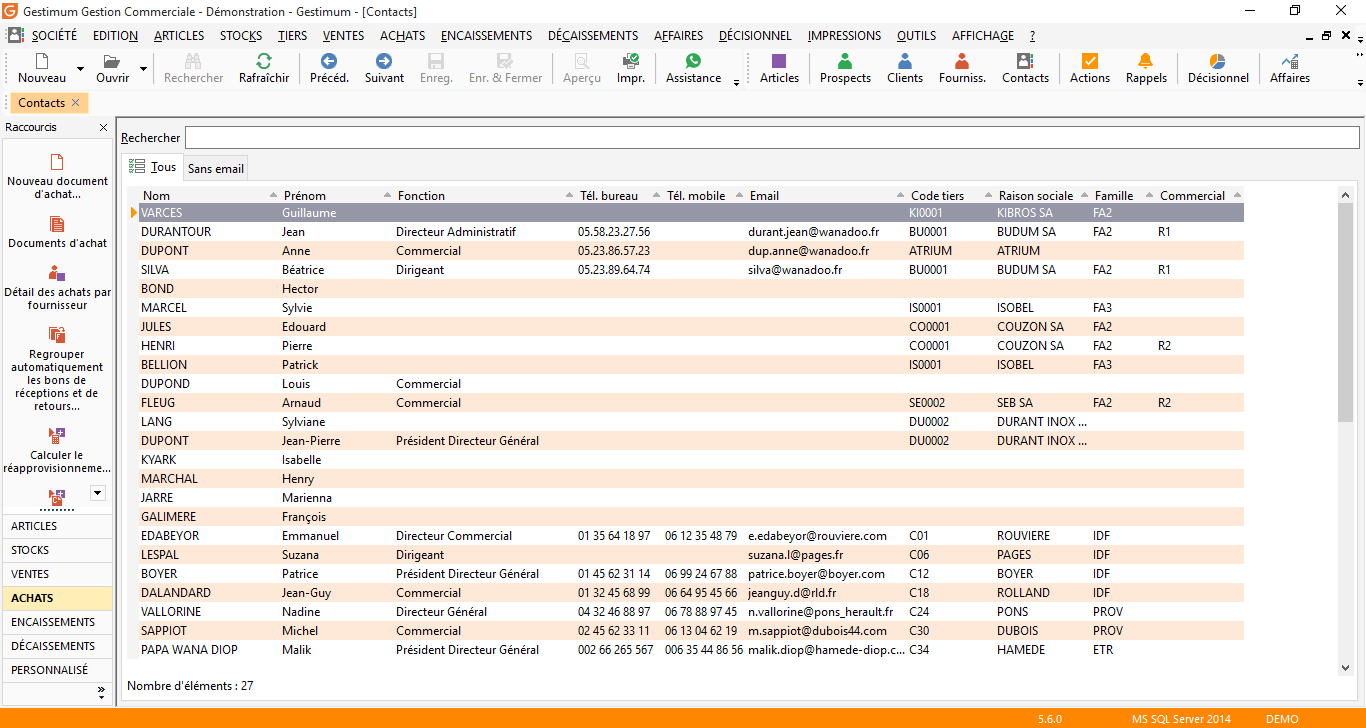Open the ARTICLES menu
Screen dimensions: 1366x728
tap(179, 35)
